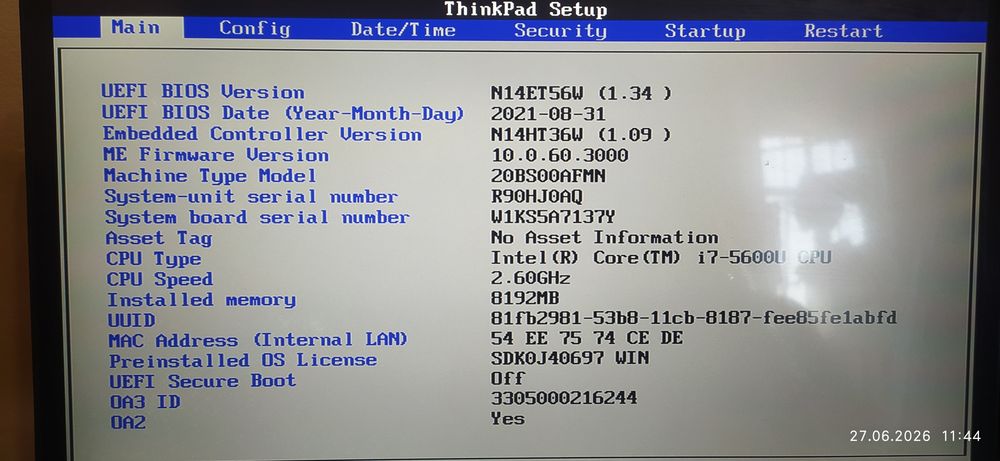Click the value N14HT36W (1.09)
Viewport: 1000px width, 461px height.
(x=581, y=135)
